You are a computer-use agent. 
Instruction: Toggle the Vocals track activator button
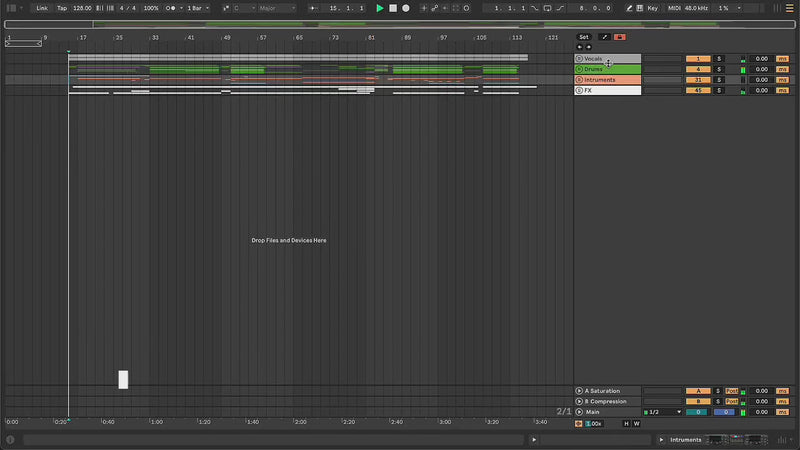point(698,59)
